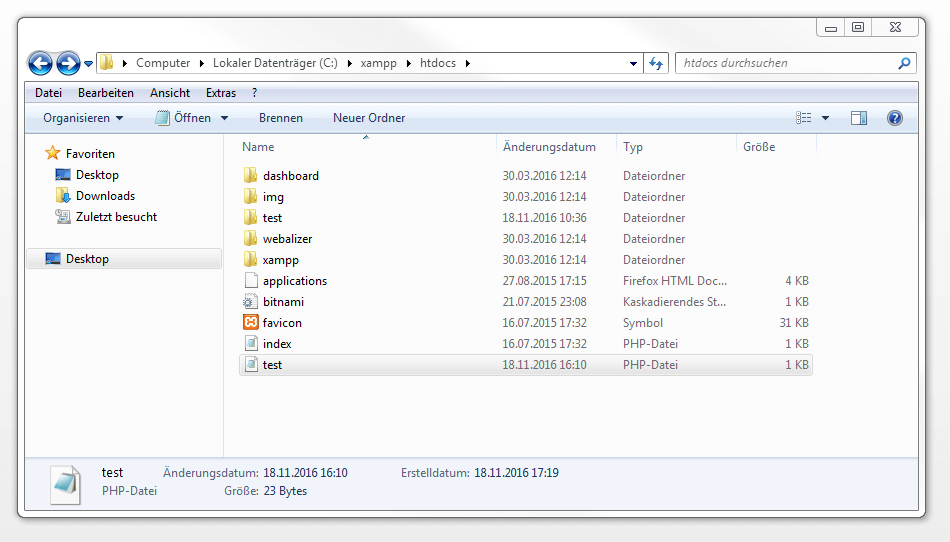Create a folder with Neuer Ordner
Viewport: 950px width, 542px height.
(x=369, y=117)
